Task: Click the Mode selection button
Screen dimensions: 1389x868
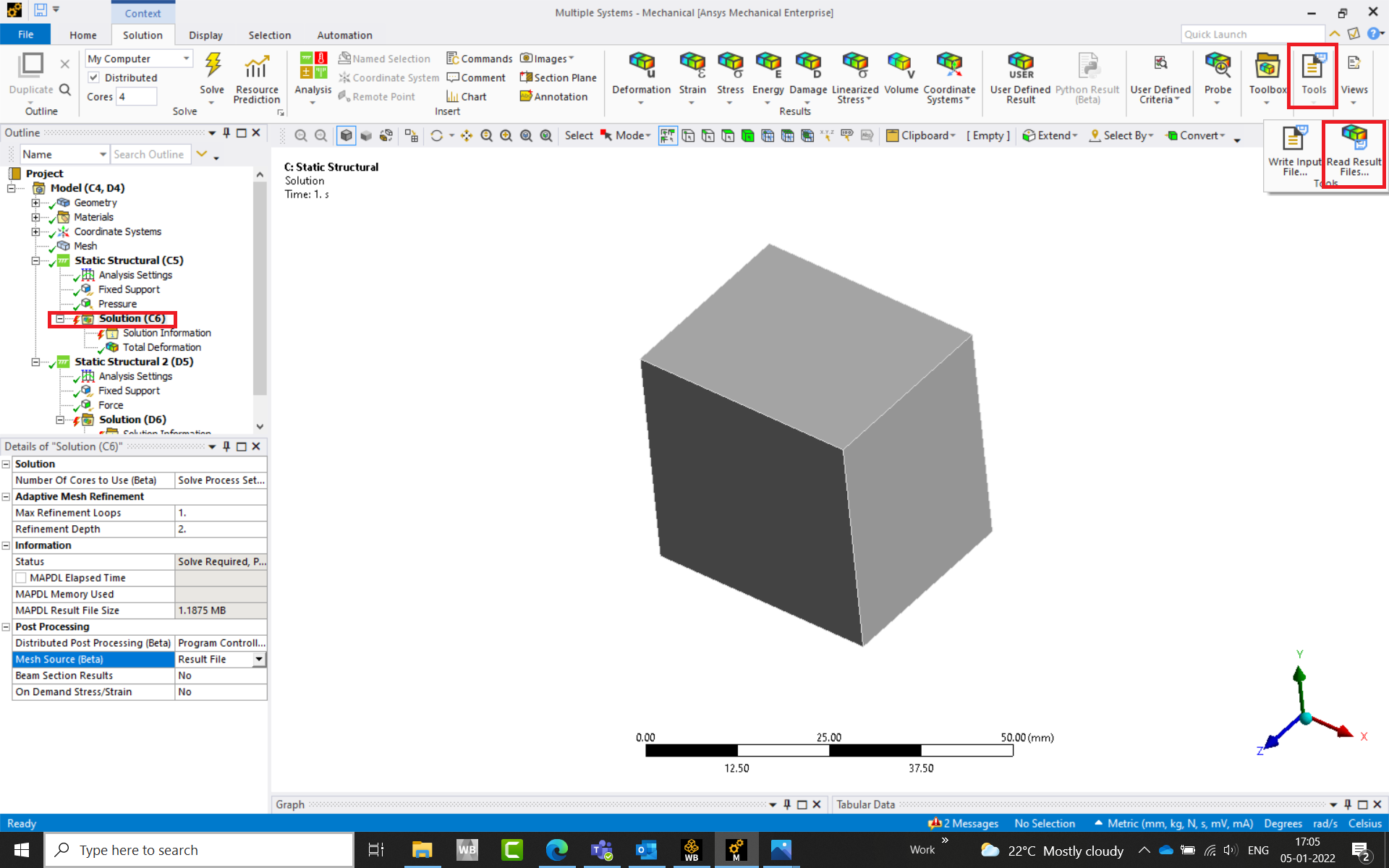Action: pyautogui.click(x=625, y=135)
